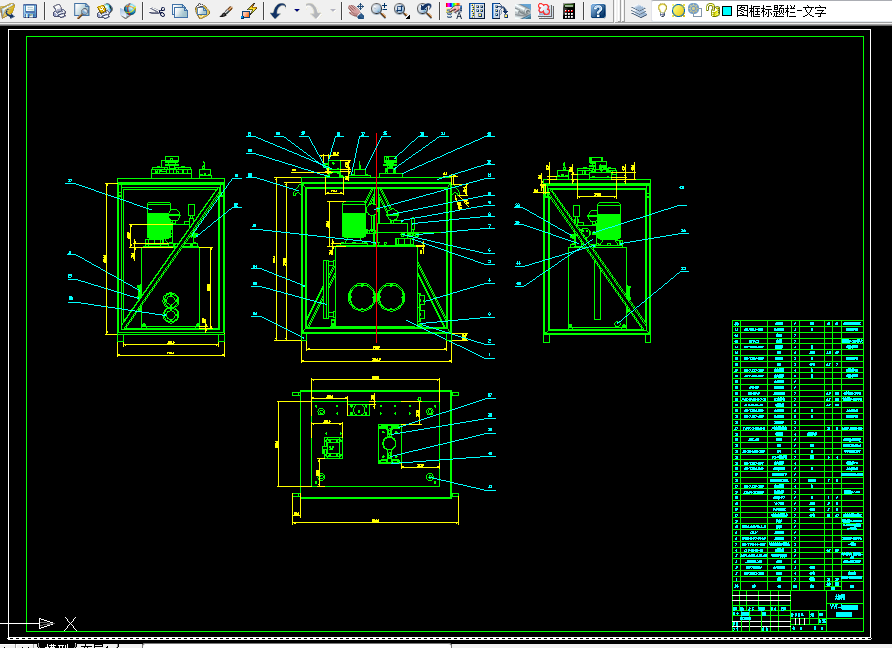This screenshot has width=892, height=648.
Task: Select the Match Properties brush icon
Action: click(226, 10)
